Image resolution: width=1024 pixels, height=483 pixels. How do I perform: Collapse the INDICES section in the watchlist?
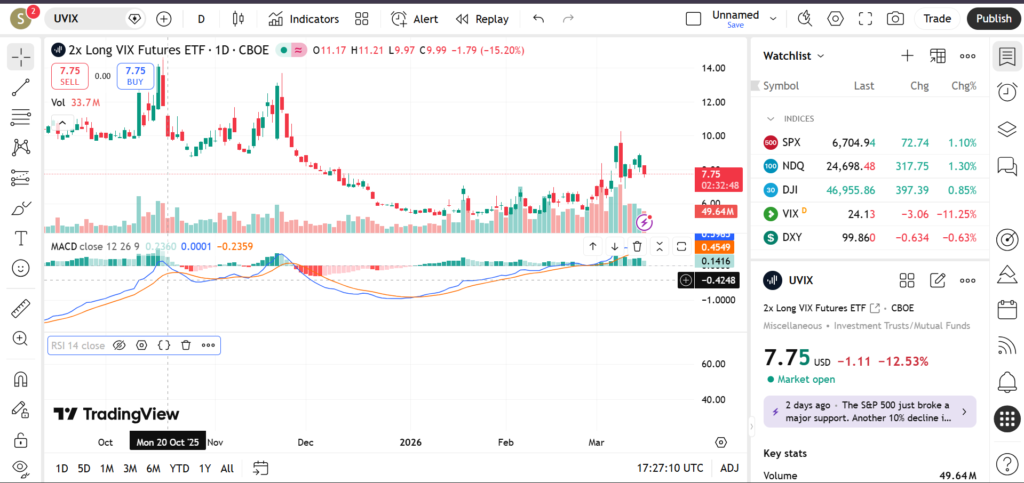pyautogui.click(x=771, y=118)
